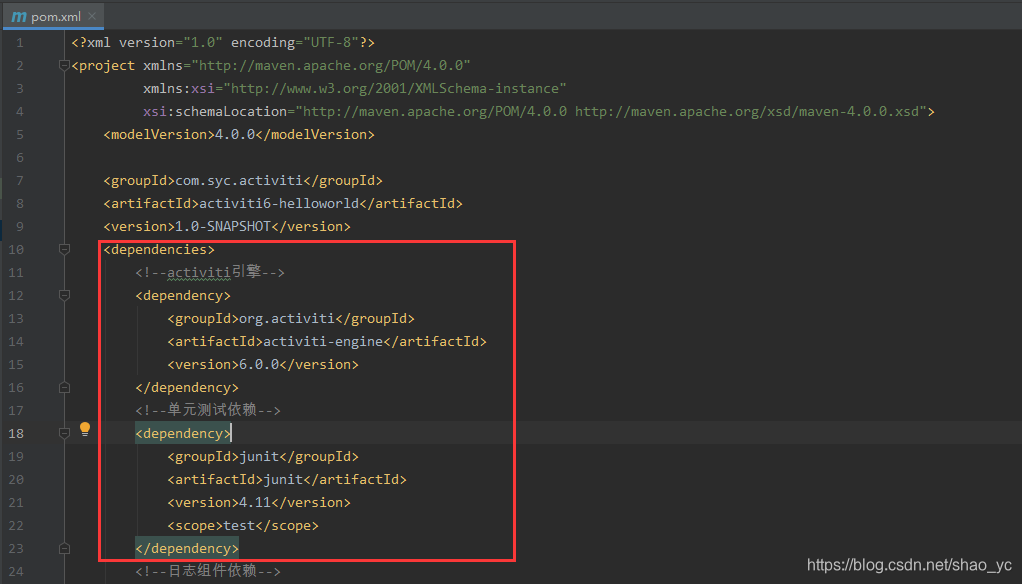1022x584 pixels.
Task: Collapse the activiti-engine dependency element
Action: (64, 294)
